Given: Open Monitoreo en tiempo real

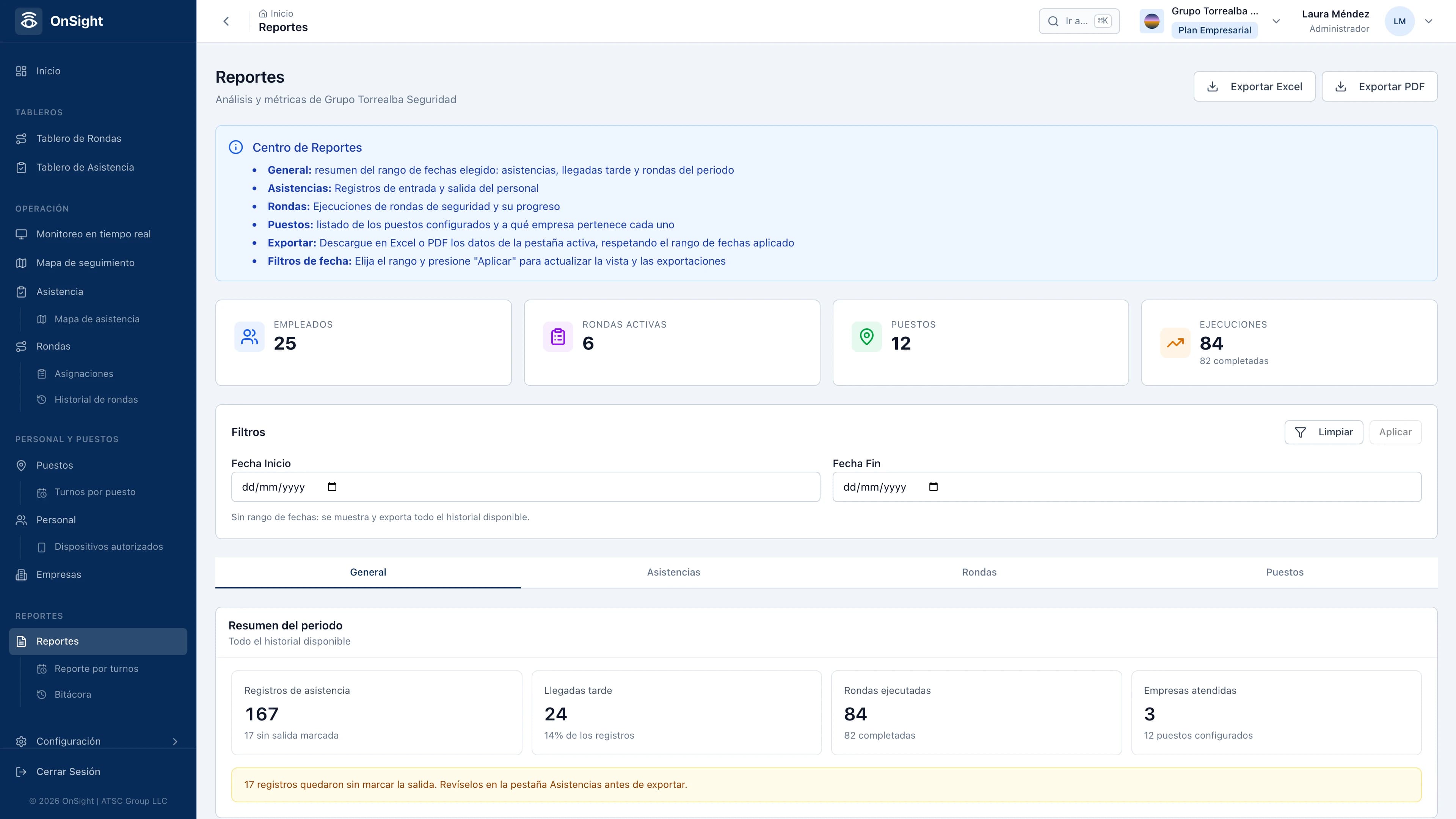Looking at the screenshot, I should 98,234.
